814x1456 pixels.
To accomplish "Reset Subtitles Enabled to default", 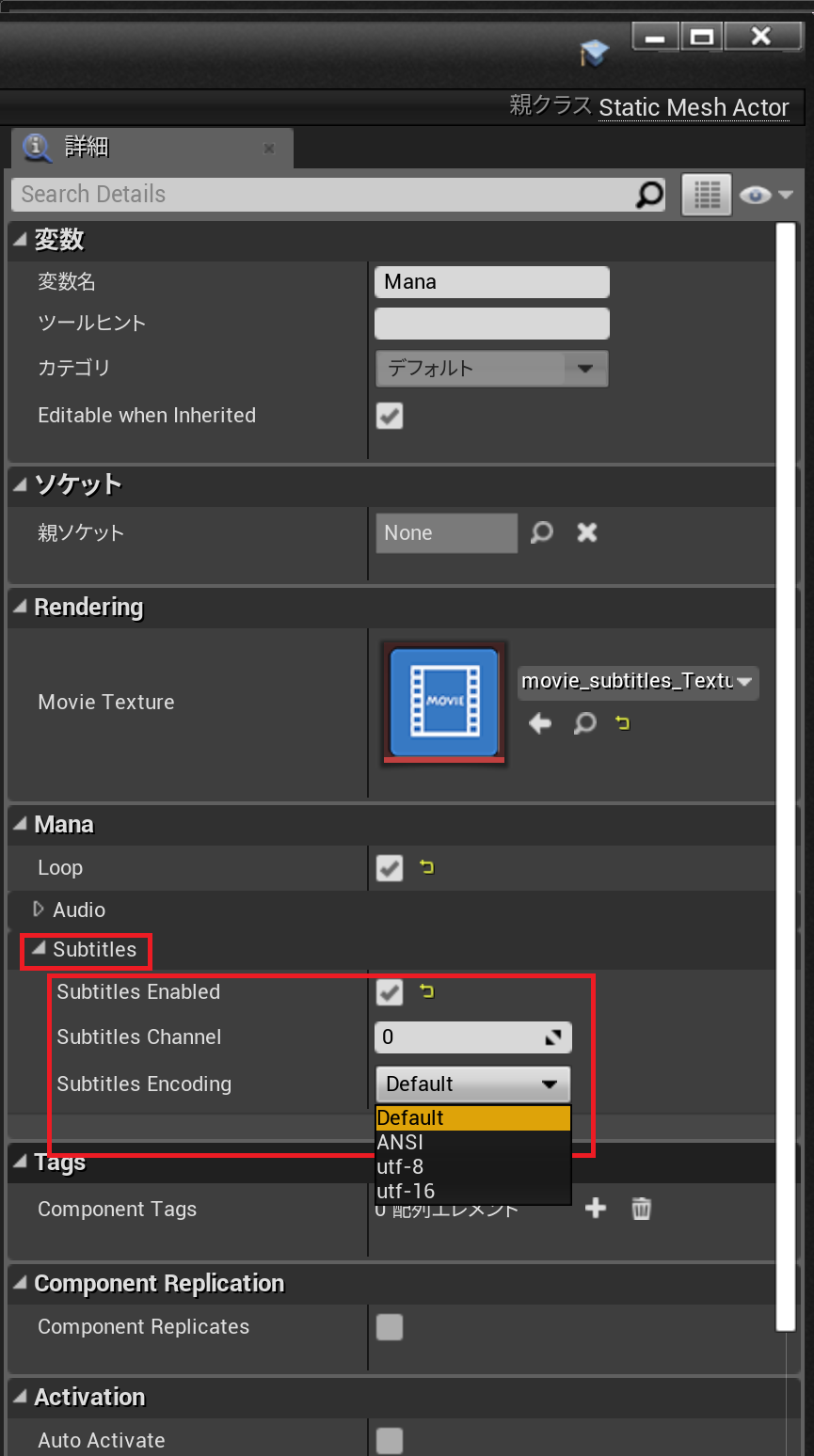I will 427,991.
